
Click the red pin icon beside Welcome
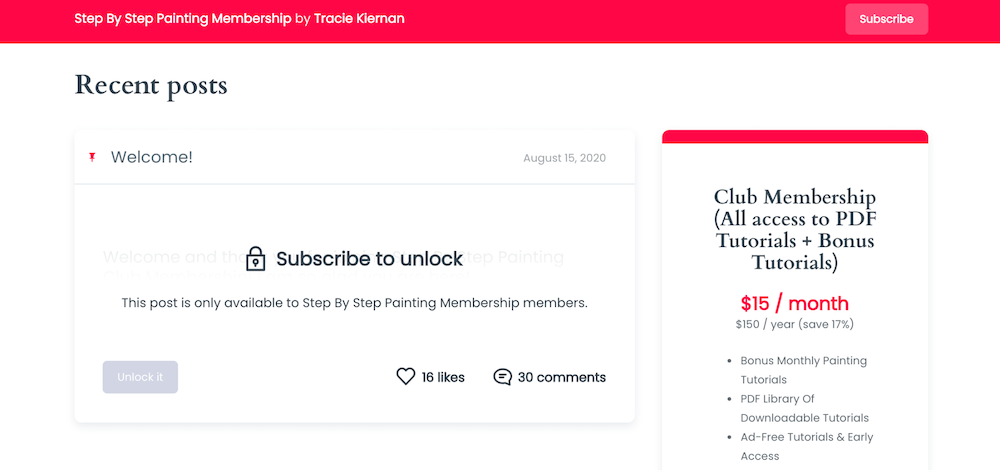92,158
